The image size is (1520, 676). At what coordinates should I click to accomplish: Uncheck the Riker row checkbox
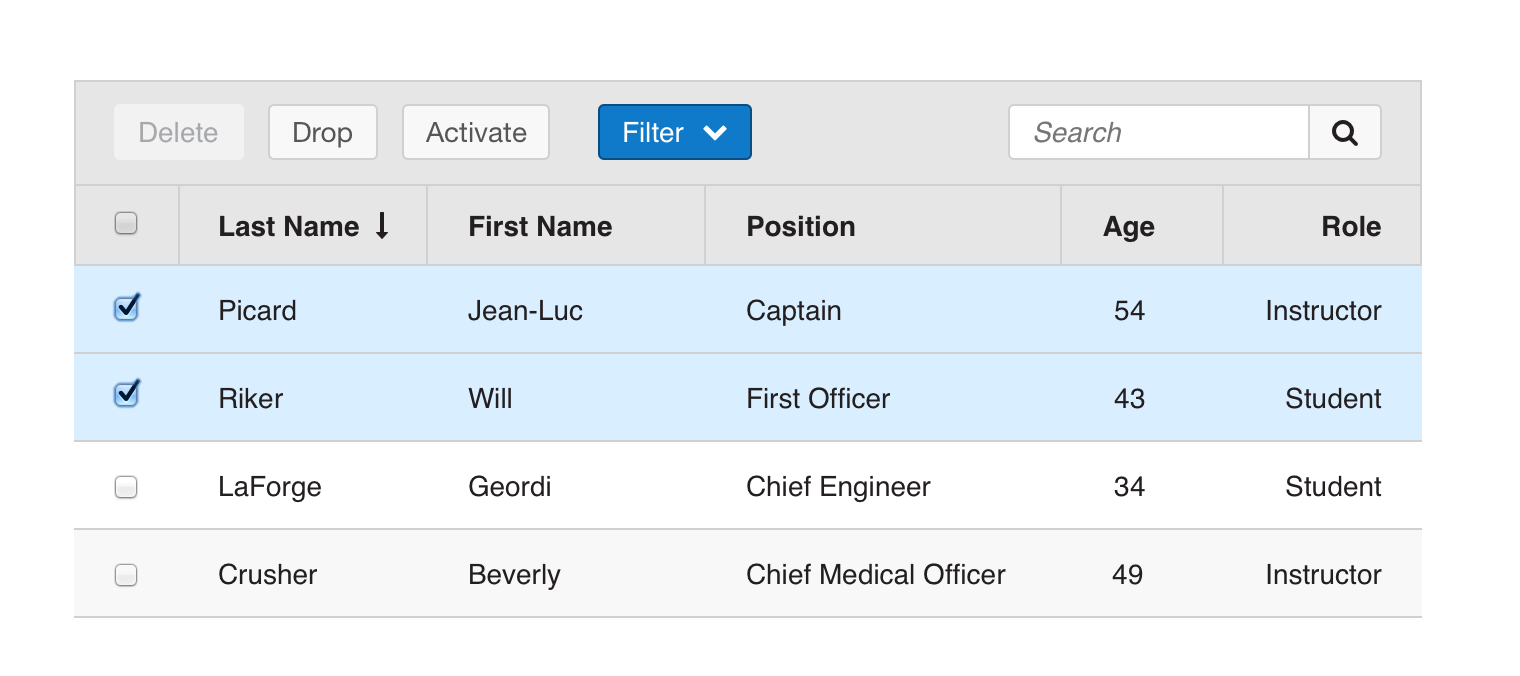pyautogui.click(x=126, y=396)
